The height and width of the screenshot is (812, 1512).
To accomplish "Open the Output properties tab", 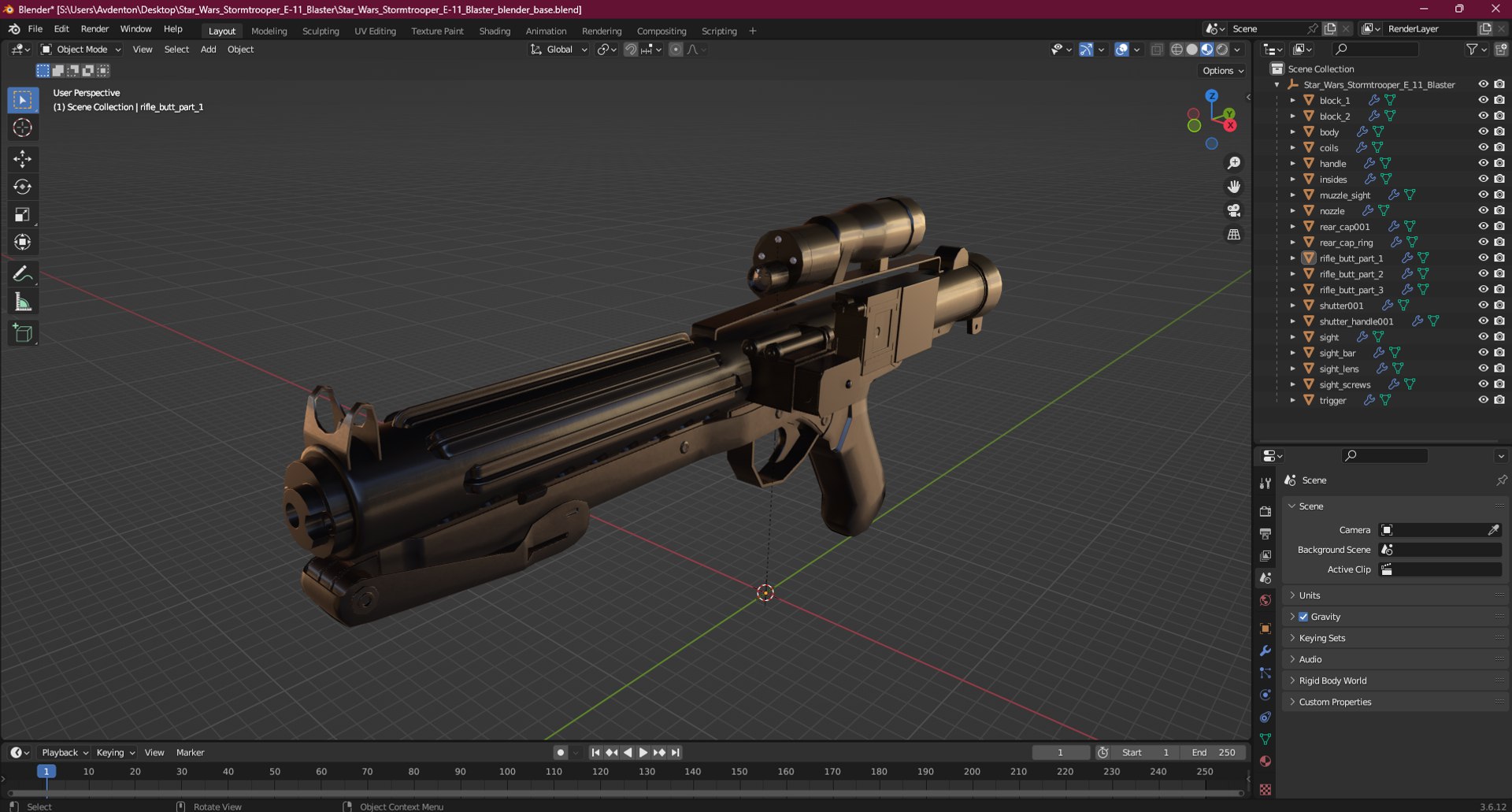I will (1266, 533).
